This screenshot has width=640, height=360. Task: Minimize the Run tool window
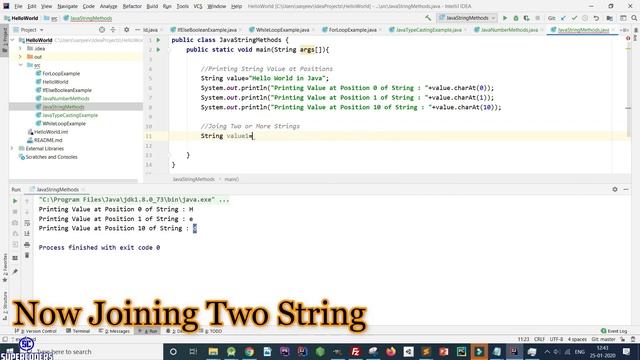[626, 189]
